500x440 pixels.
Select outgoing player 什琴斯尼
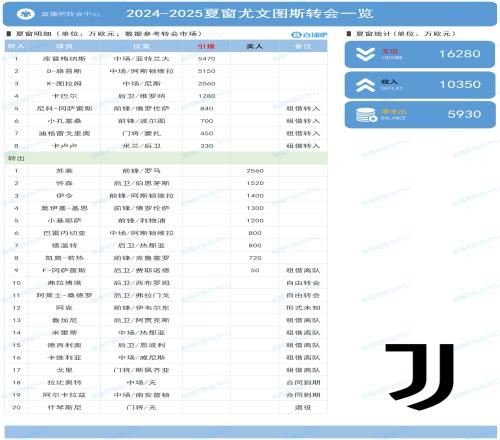click(x=64, y=407)
